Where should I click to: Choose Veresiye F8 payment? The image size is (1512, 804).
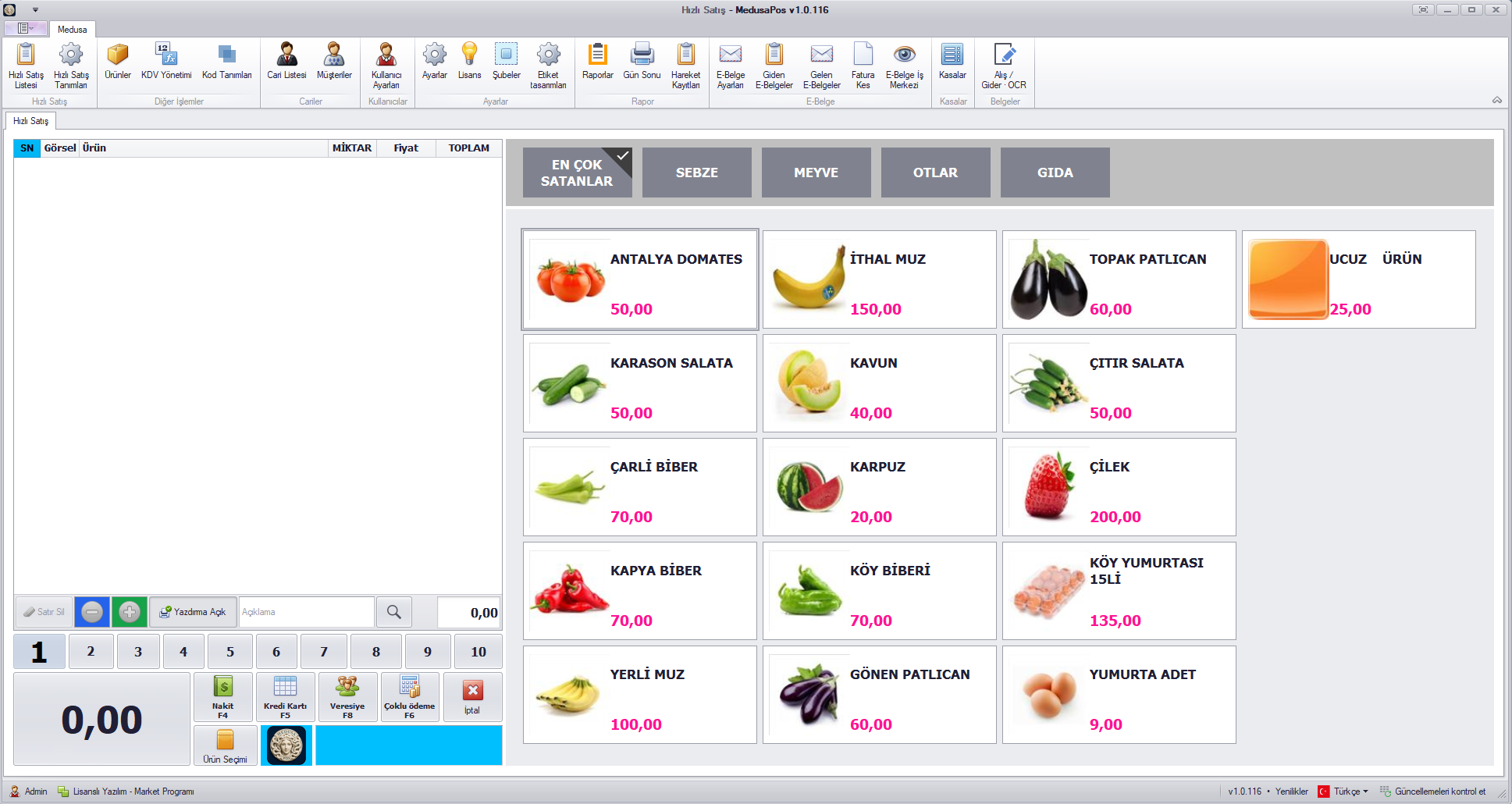point(347,697)
